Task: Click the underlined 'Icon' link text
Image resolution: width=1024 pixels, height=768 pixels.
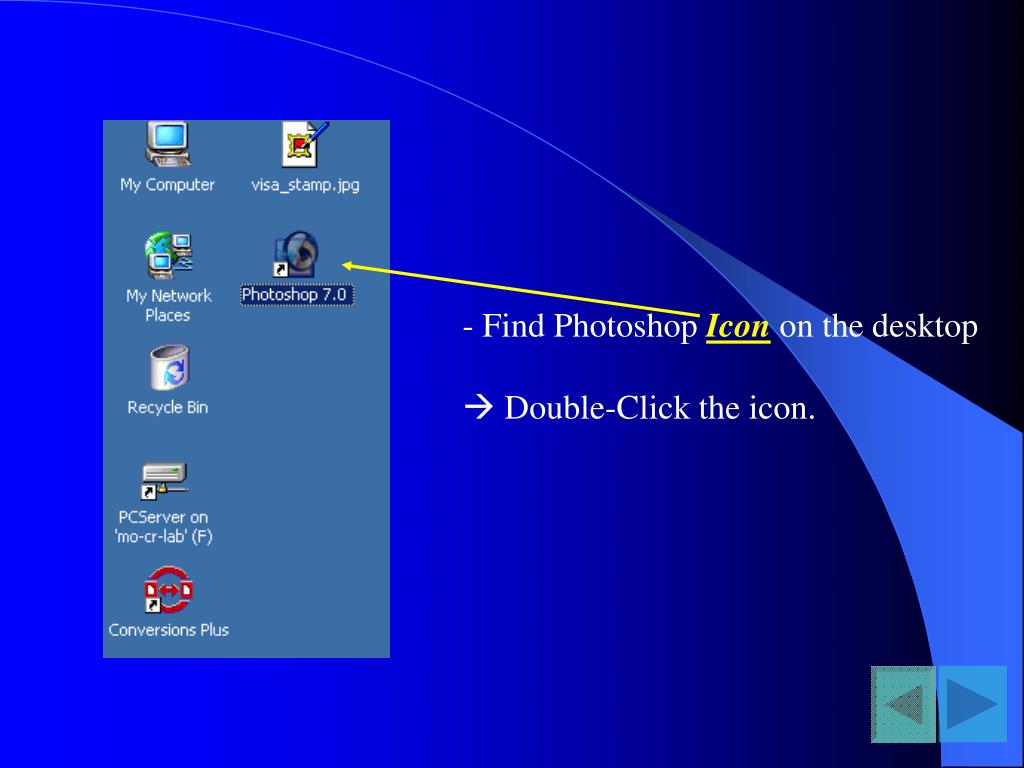Action: pyautogui.click(x=738, y=326)
